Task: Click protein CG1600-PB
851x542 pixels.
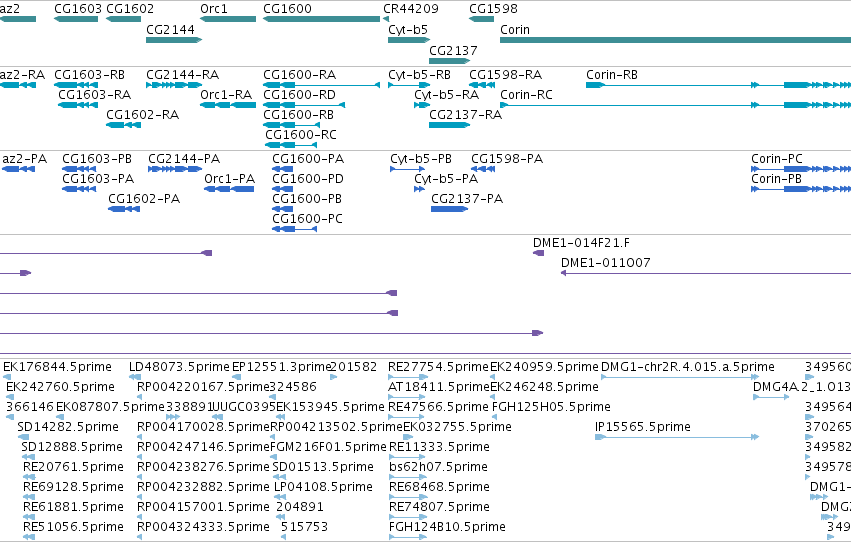Action: click(307, 199)
